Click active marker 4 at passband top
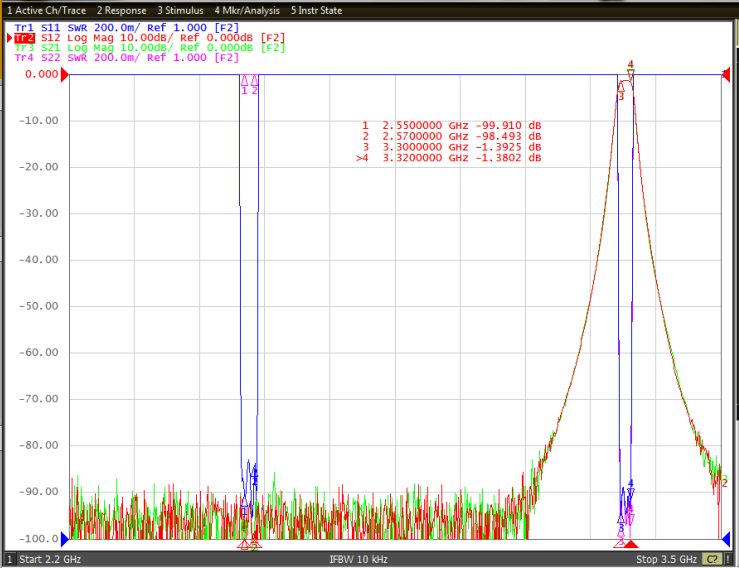Screen dimensions: 739x568 coord(631,73)
